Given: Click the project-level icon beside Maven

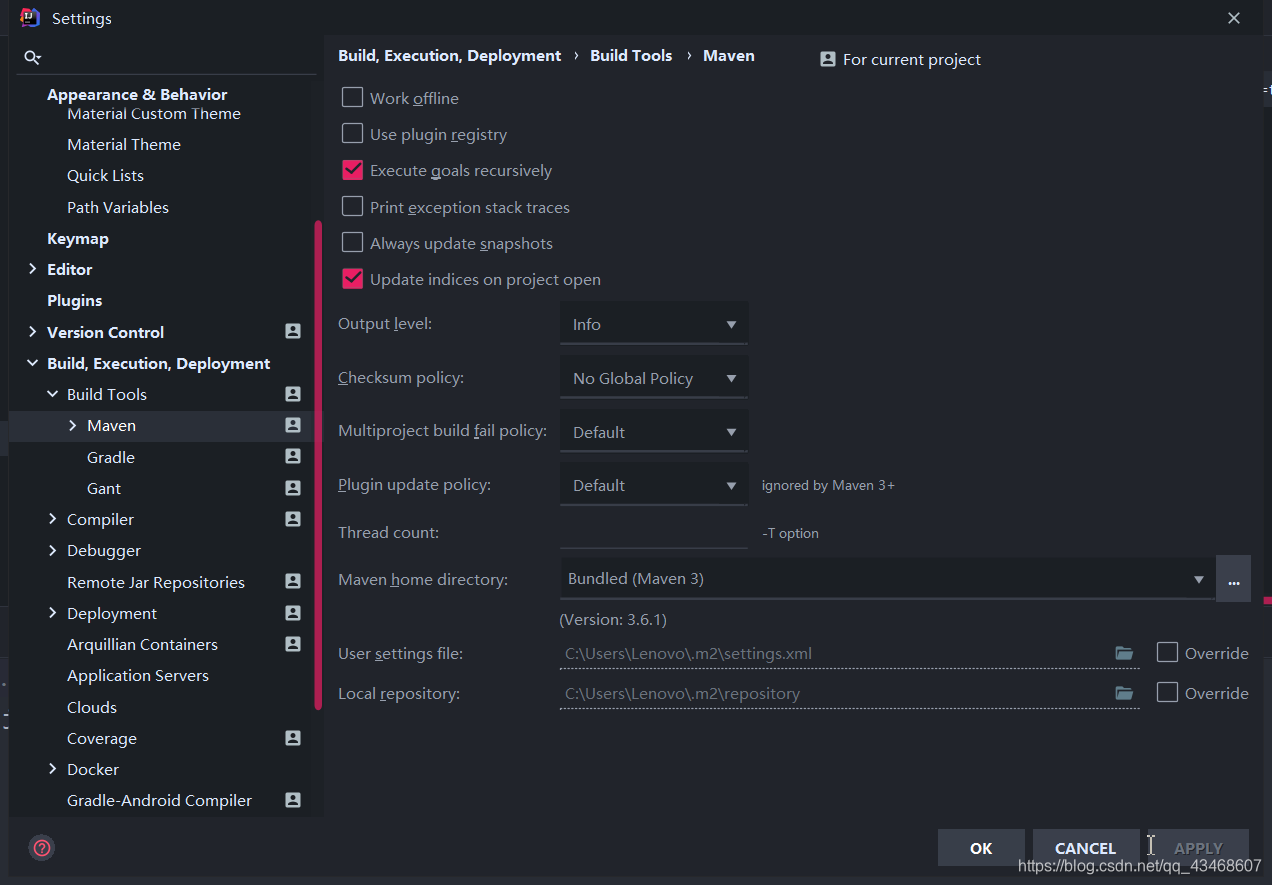Looking at the screenshot, I should tap(293, 425).
